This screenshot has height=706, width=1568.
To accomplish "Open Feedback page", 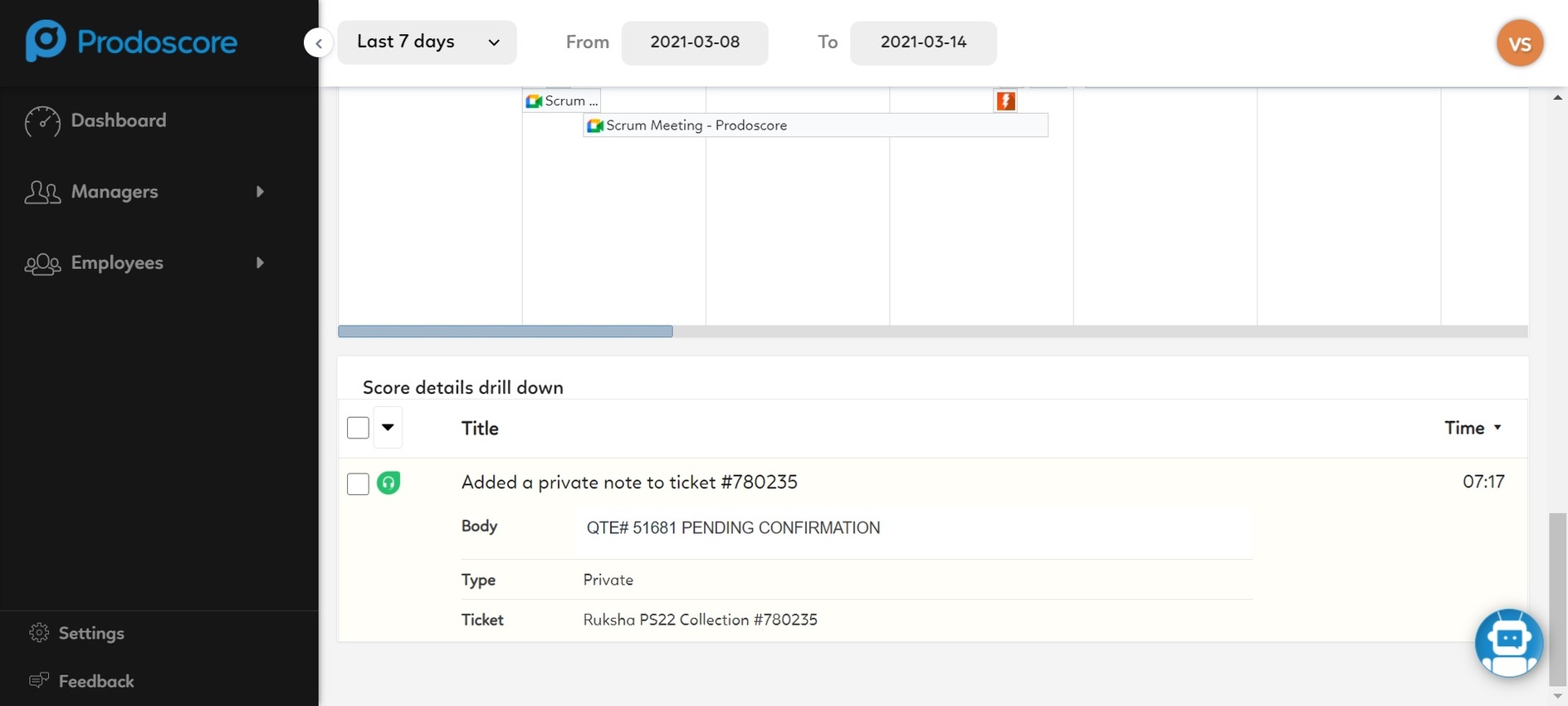I will click(x=96, y=681).
